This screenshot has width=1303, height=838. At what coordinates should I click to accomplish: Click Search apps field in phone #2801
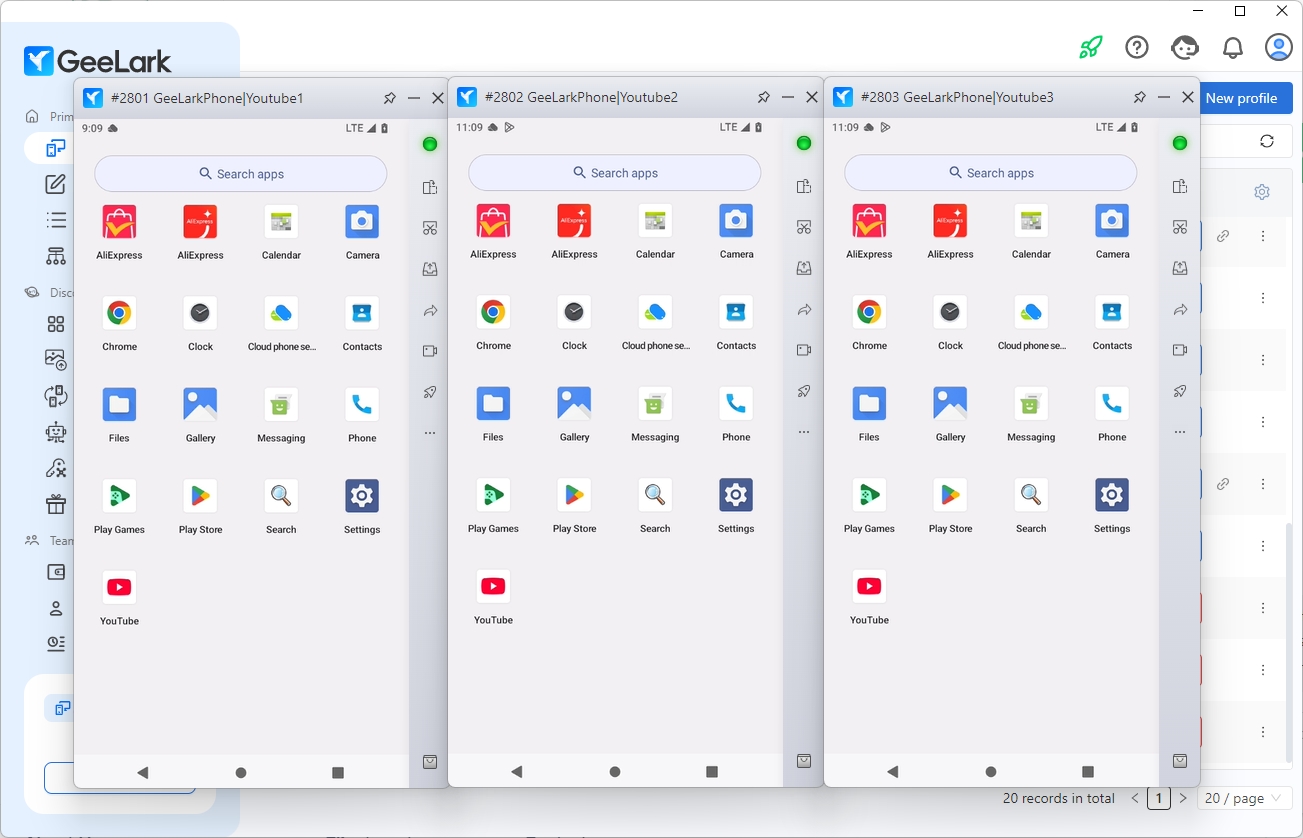point(240,174)
